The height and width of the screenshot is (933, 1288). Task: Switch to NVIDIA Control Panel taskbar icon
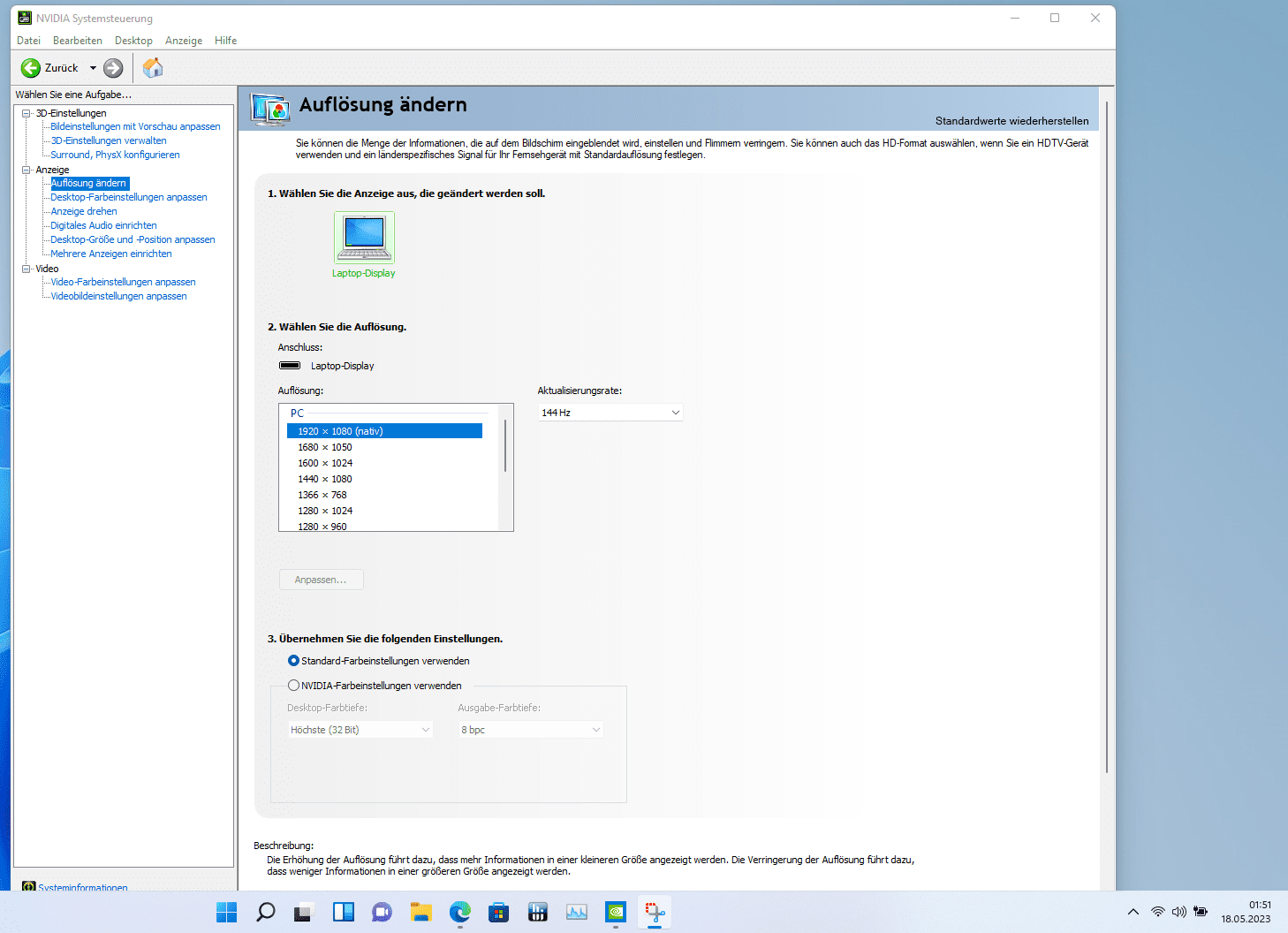point(616,912)
